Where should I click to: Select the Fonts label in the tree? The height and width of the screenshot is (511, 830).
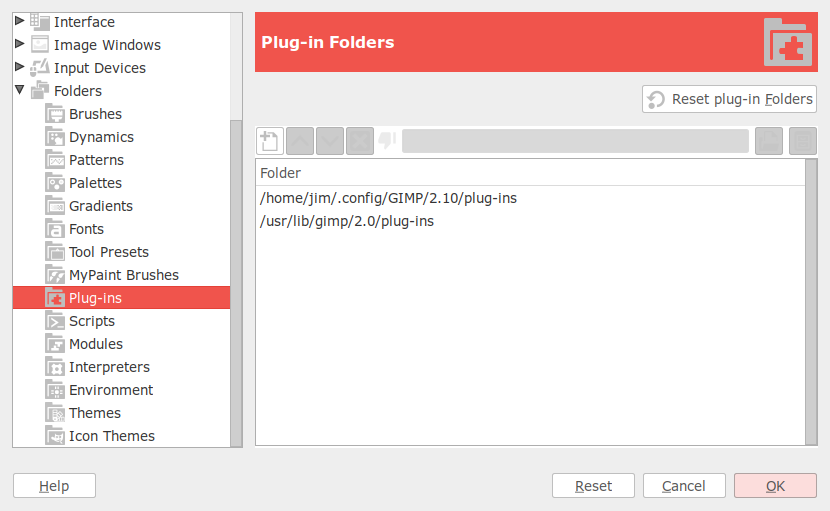[86, 229]
